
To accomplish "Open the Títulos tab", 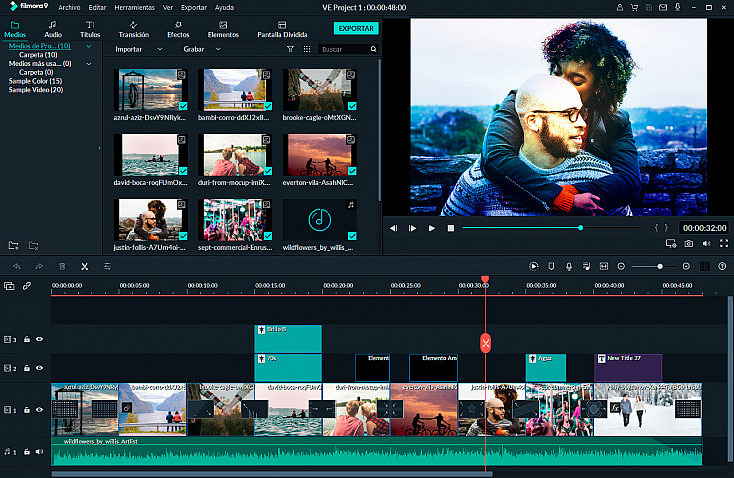I will click(90, 29).
